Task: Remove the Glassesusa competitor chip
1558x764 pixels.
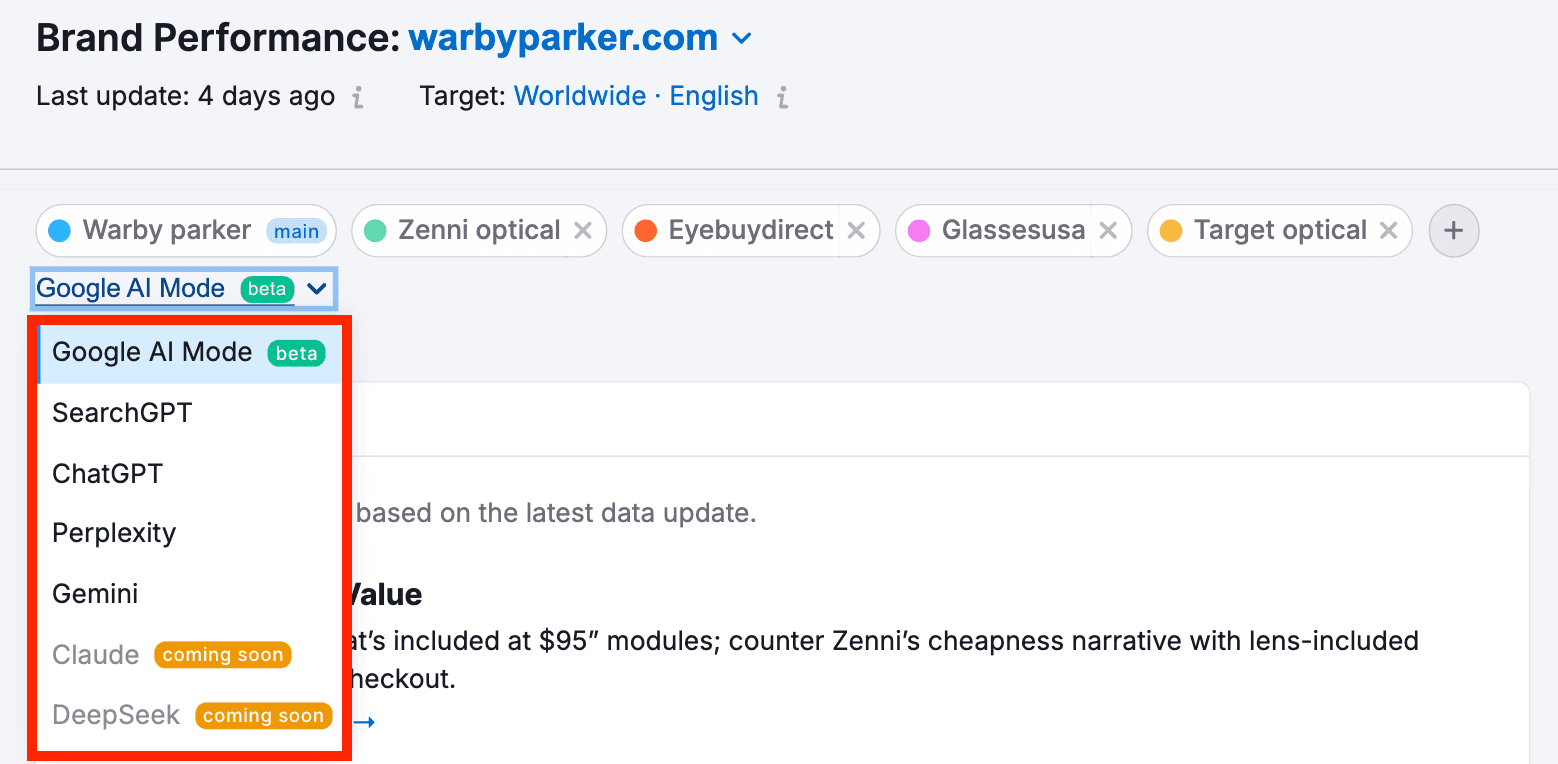Action: (x=1108, y=231)
